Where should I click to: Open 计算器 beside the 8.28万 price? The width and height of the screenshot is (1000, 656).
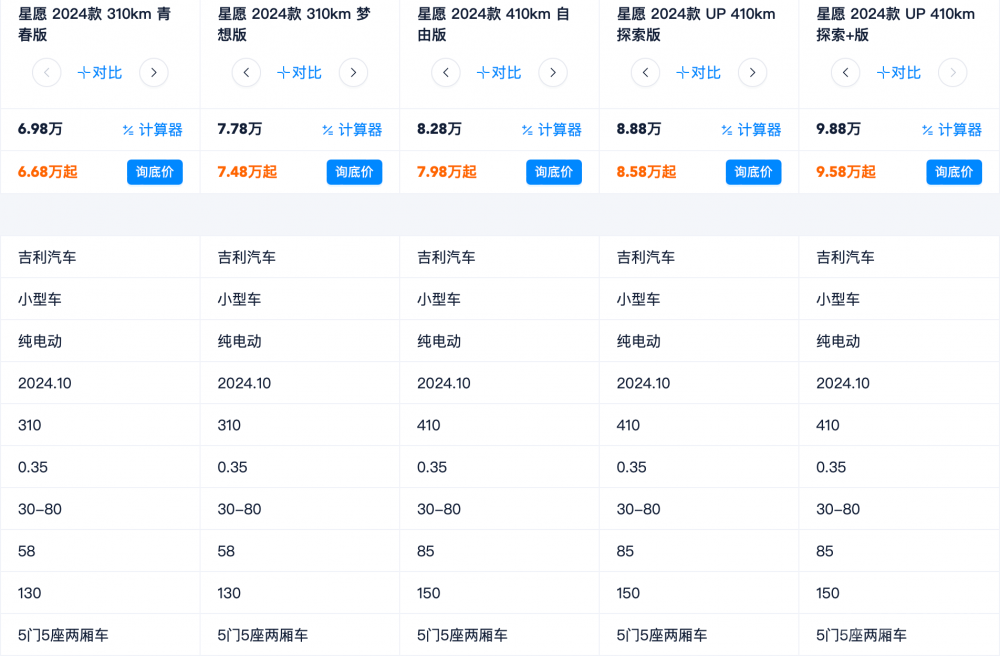pos(552,130)
